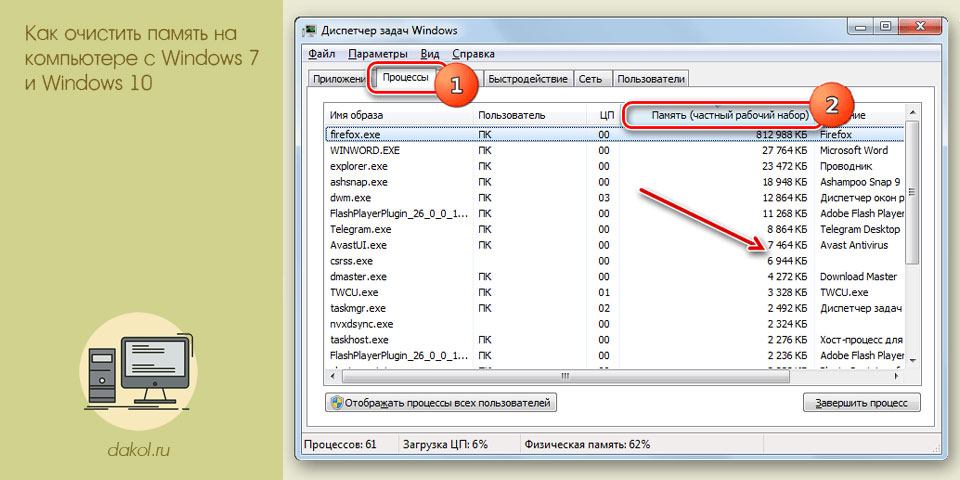Click Физическая память: 62% status entry
This screenshot has height=480, width=960.
587,444
